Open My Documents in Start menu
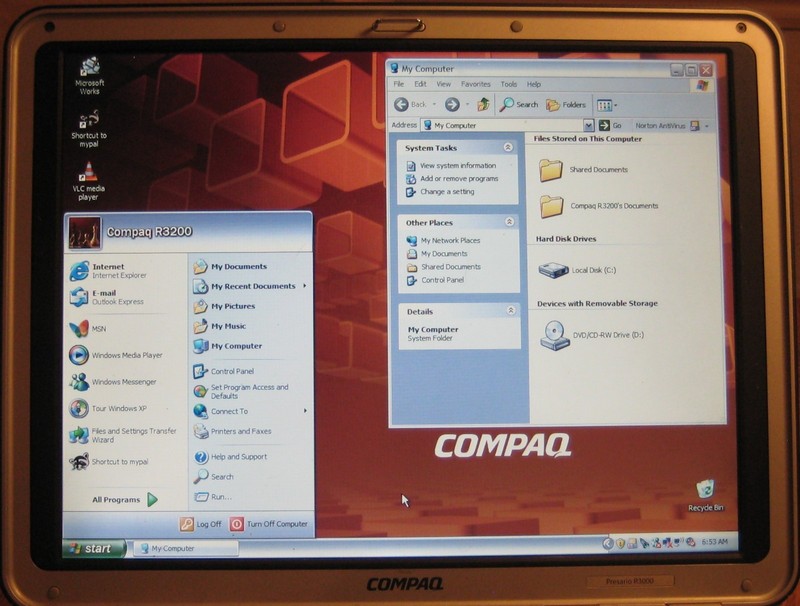This screenshot has height=606, width=800. click(230, 266)
